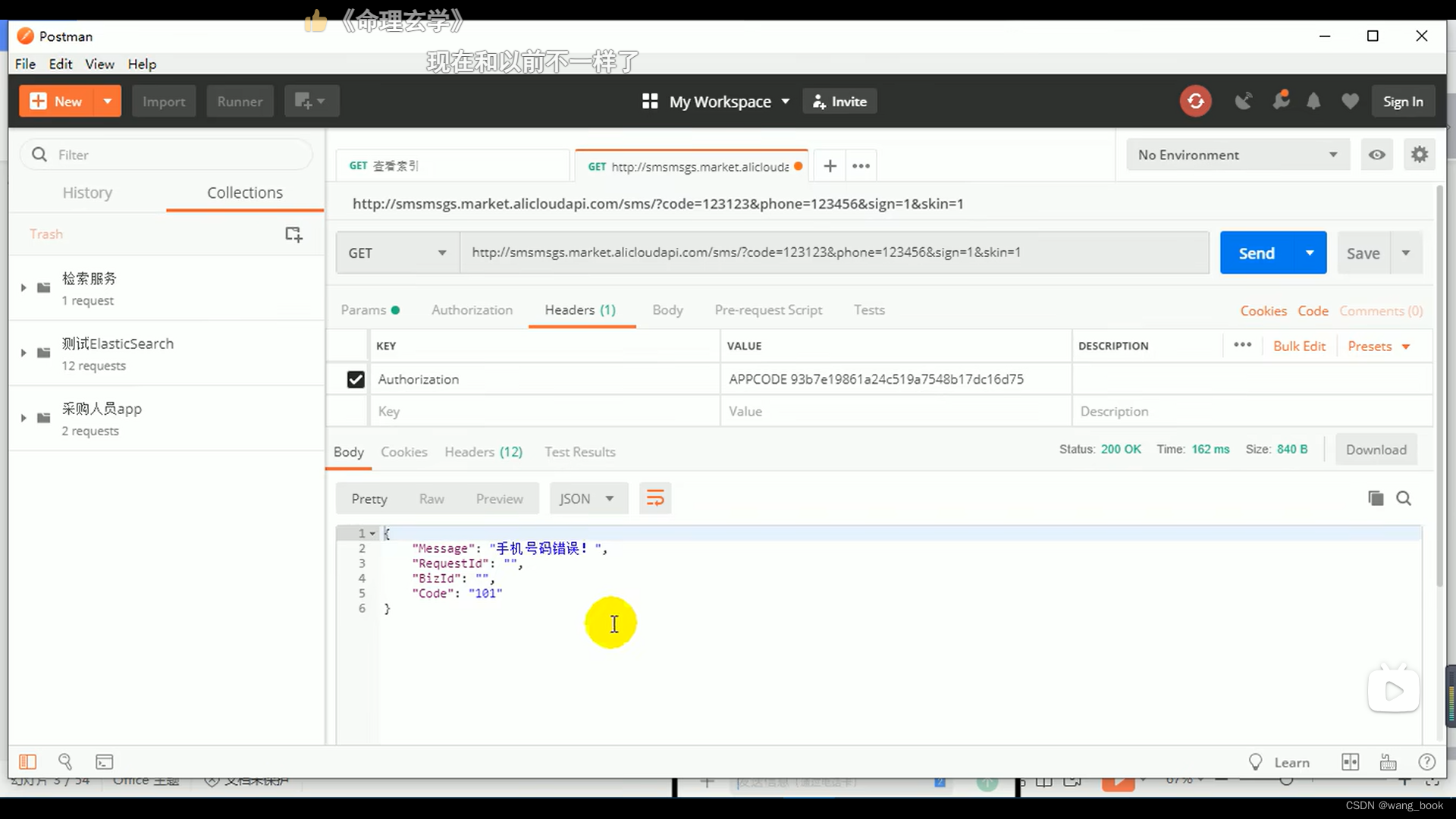Open the Save button dropdown arrow

(1406, 253)
